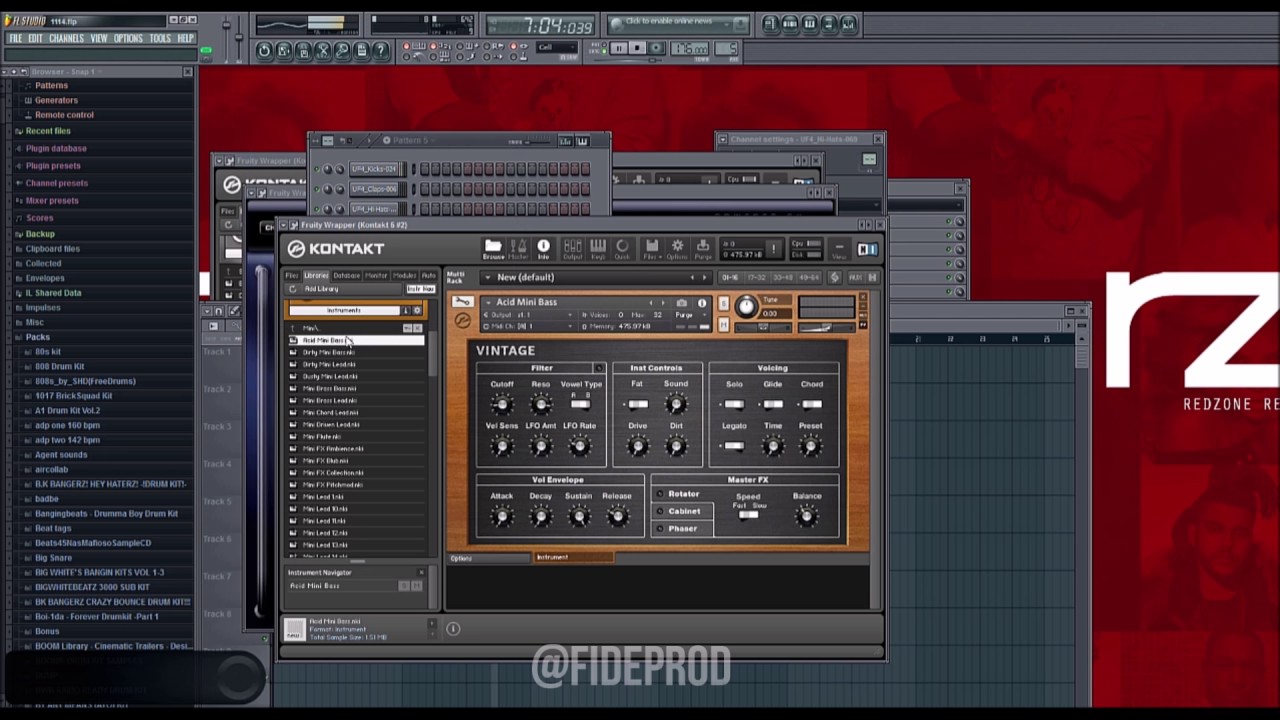Open instrument edit mode with wrench icon
The height and width of the screenshot is (720, 1280).
462,301
